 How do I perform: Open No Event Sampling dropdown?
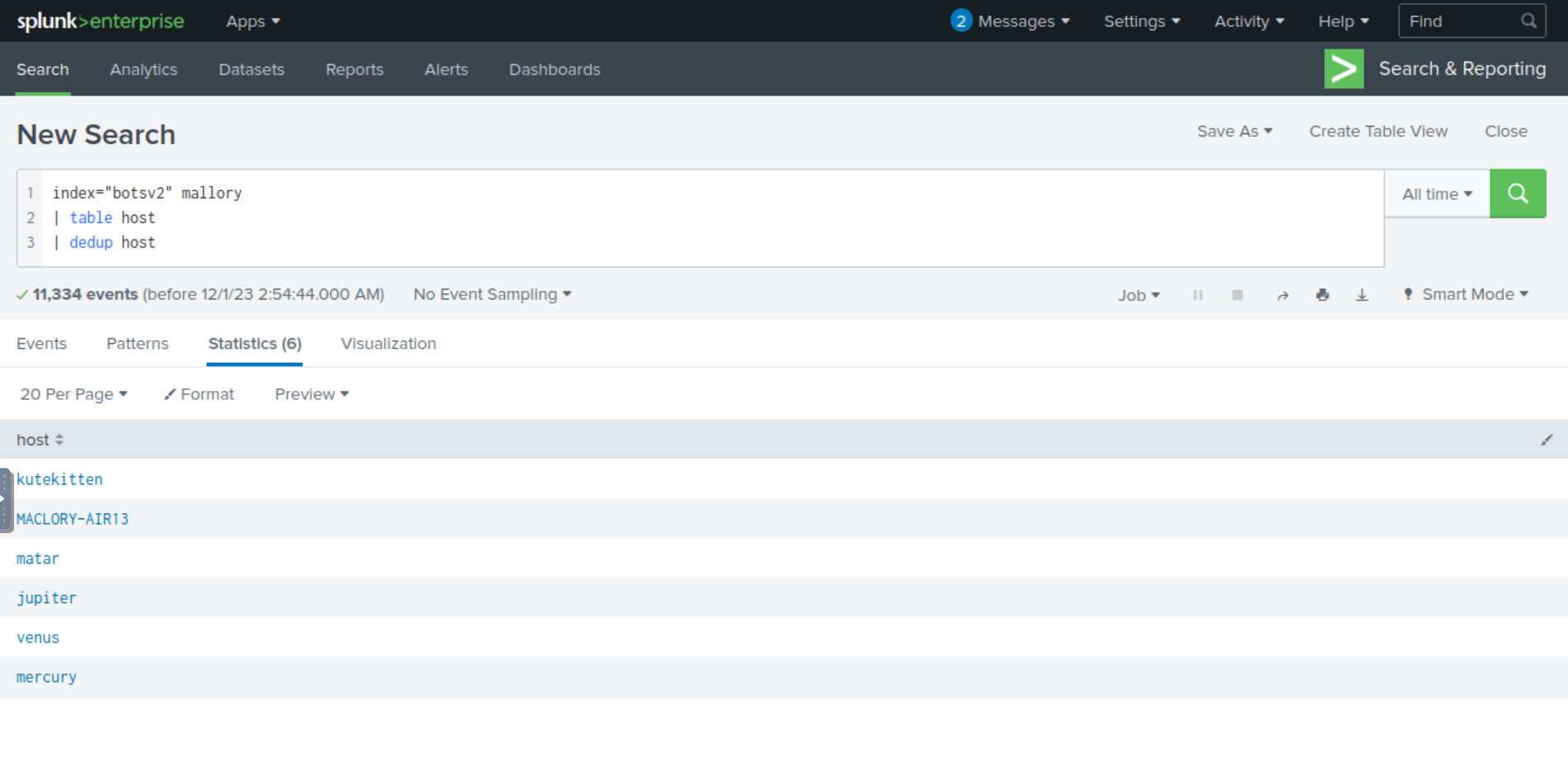pyautogui.click(x=492, y=295)
